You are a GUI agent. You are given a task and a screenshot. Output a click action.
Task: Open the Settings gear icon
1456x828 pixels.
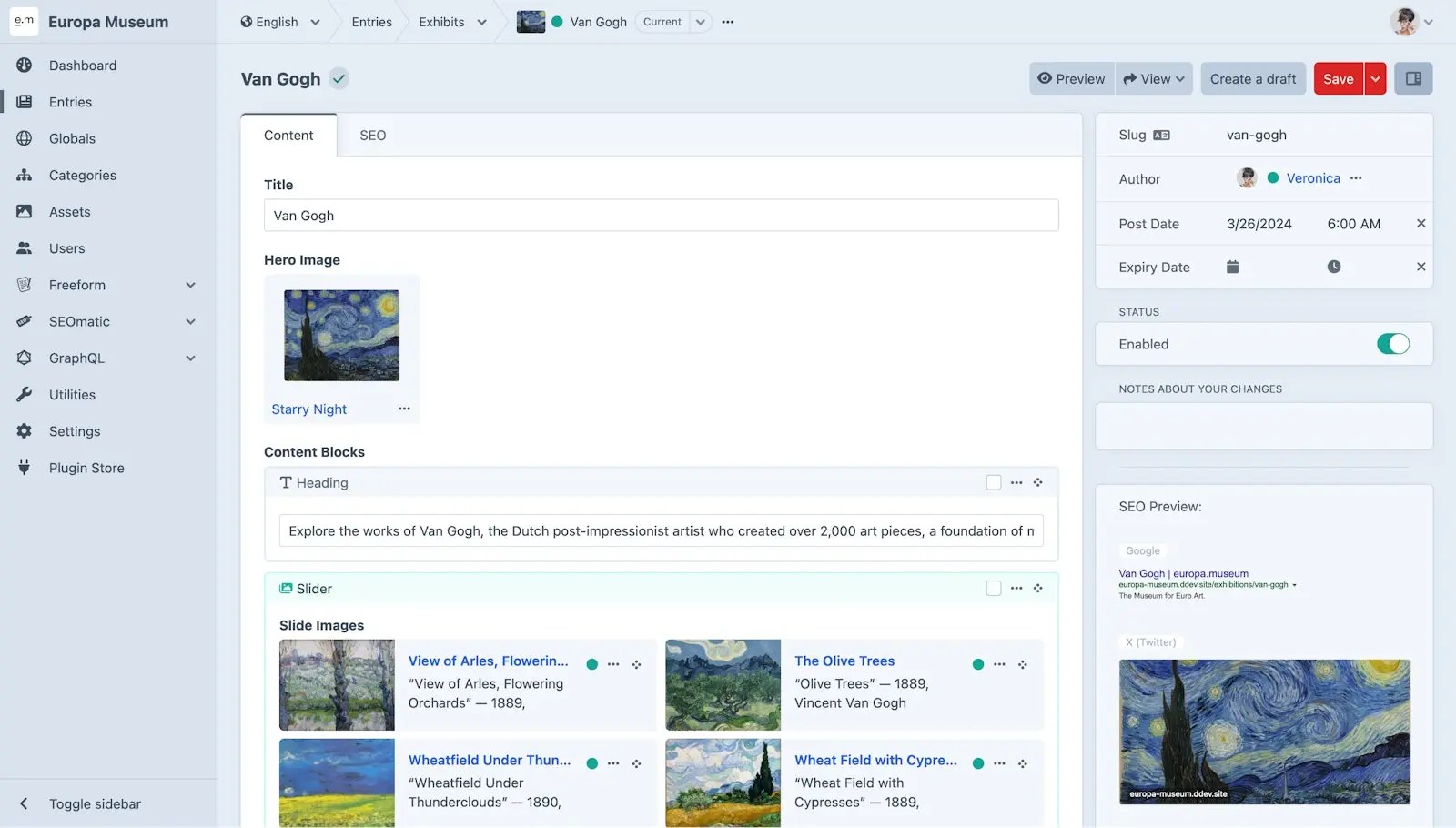[25, 431]
